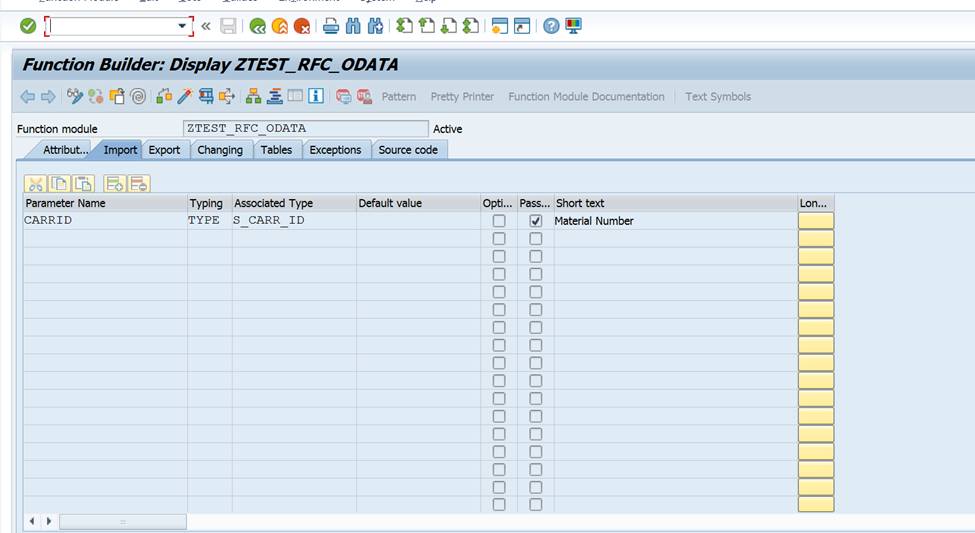Click the Material Number short text cell
The image size is (975, 533).
675,221
